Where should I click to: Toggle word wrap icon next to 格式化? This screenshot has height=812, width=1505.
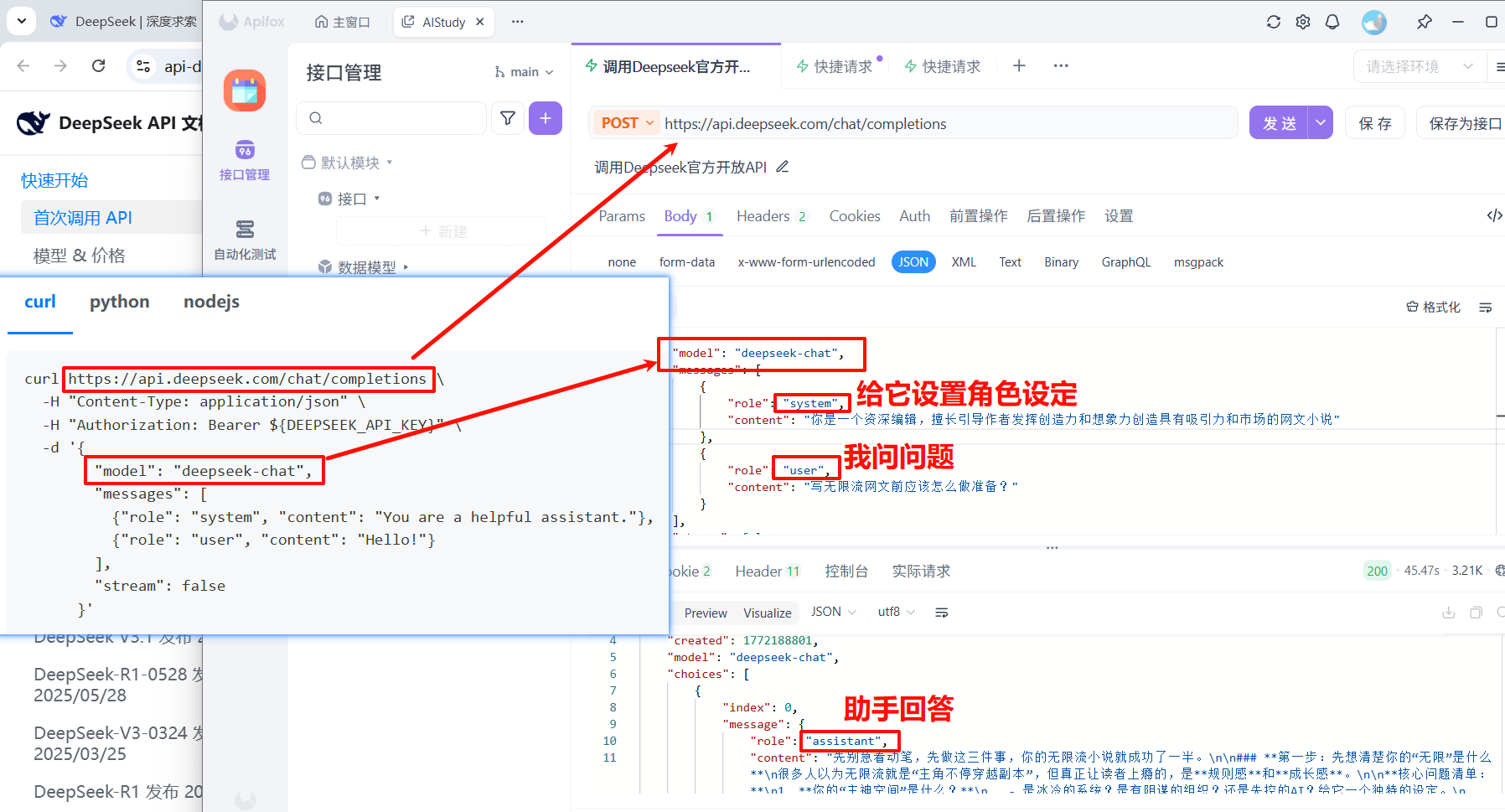(x=1486, y=308)
